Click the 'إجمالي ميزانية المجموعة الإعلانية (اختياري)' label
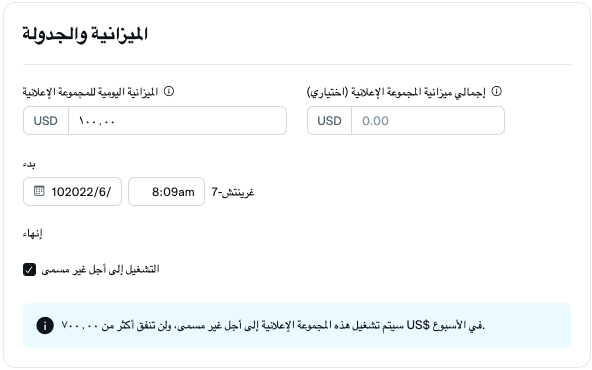 [x=396, y=92]
